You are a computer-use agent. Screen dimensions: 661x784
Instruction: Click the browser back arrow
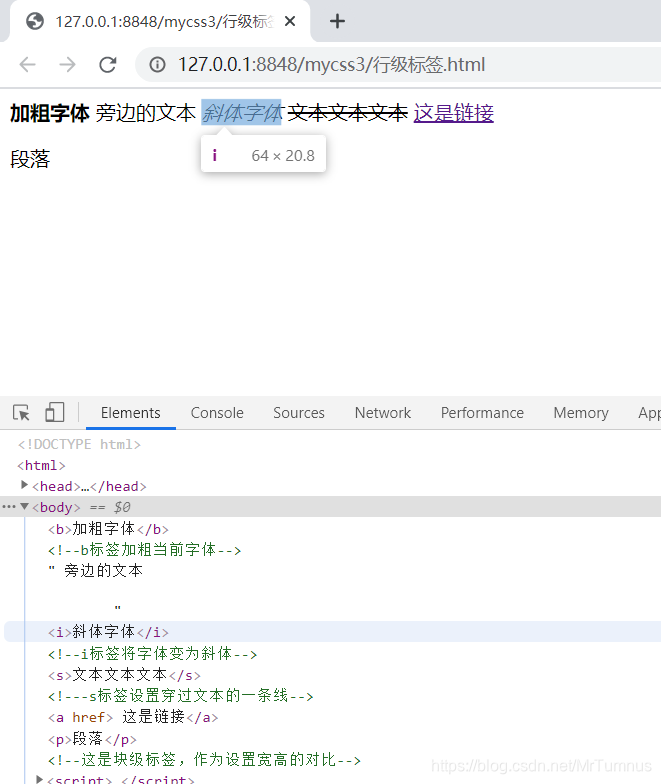[28, 64]
